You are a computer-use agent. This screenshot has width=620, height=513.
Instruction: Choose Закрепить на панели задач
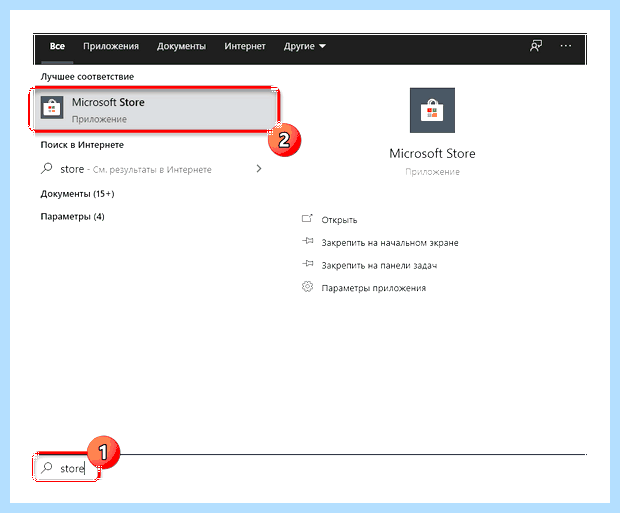point(379,265)
